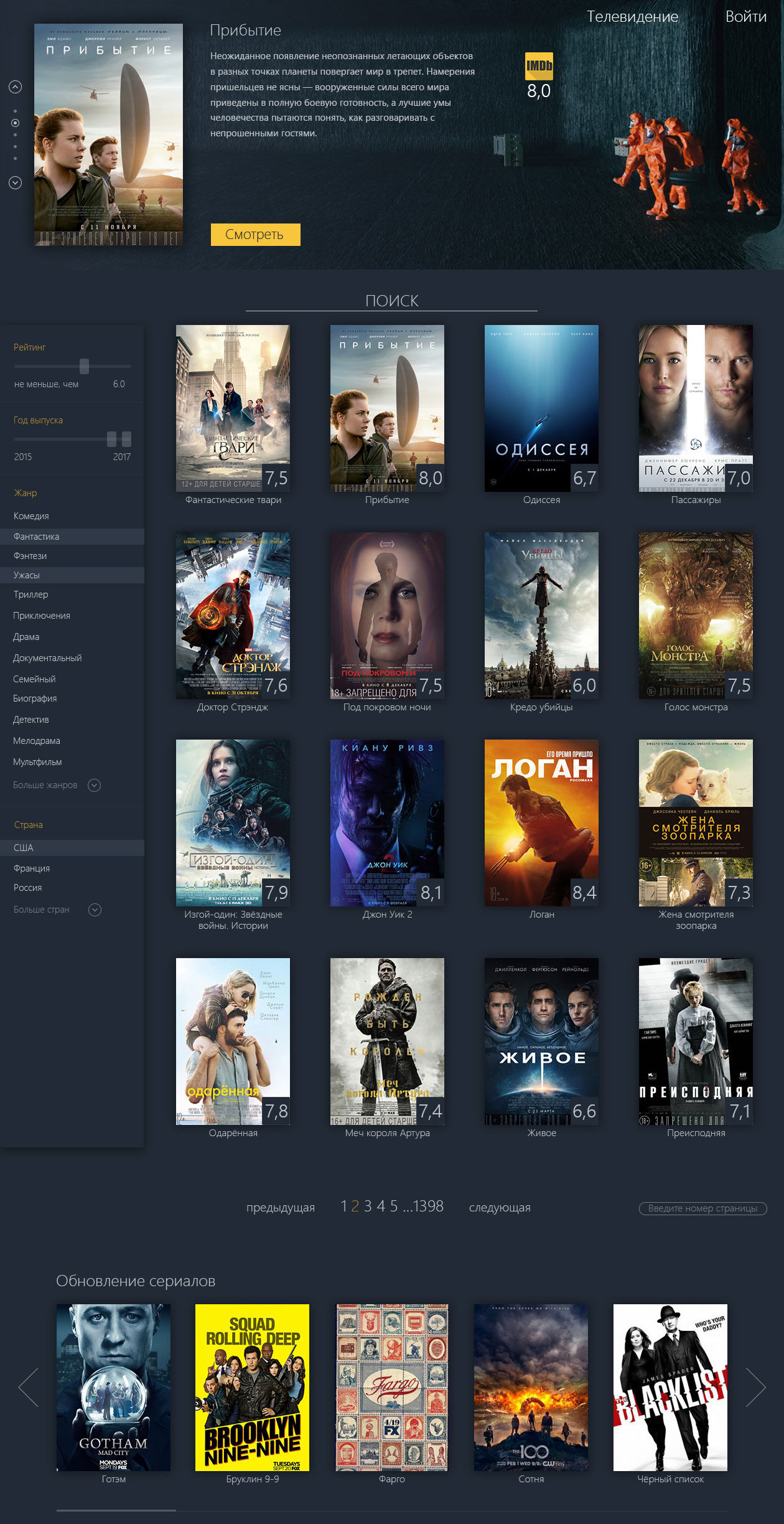This screenshot has height=1524, width=784.
Task: Open the Одарённая movie poster
Action: coord(233,1042)
